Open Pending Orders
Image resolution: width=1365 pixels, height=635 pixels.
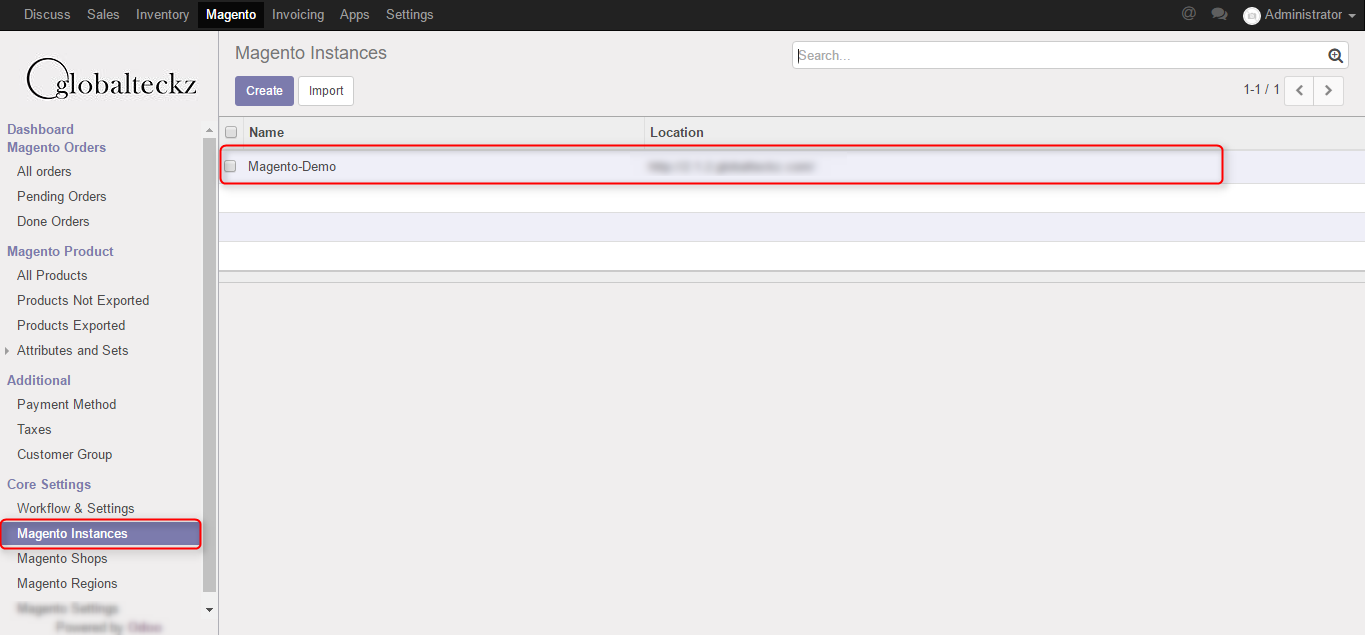[61, 197]
